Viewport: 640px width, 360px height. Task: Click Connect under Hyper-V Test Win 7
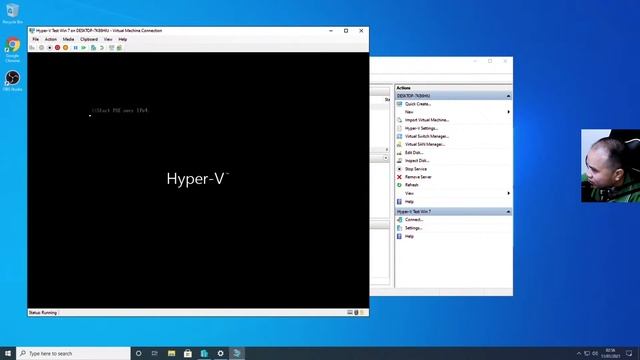414,220
